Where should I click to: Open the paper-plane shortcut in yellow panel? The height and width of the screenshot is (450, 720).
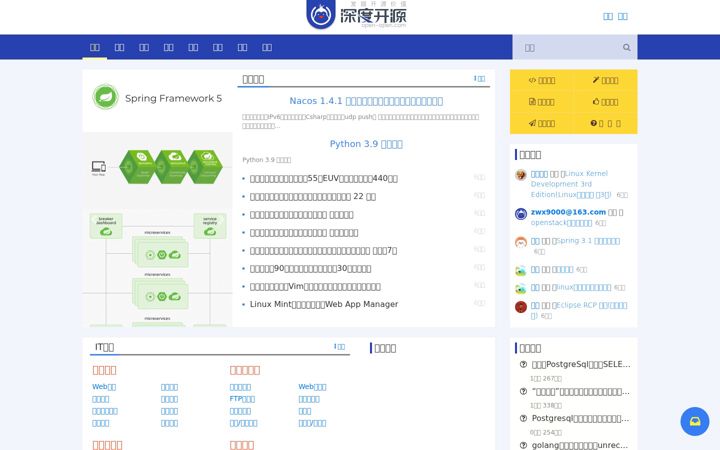(542, 123)
